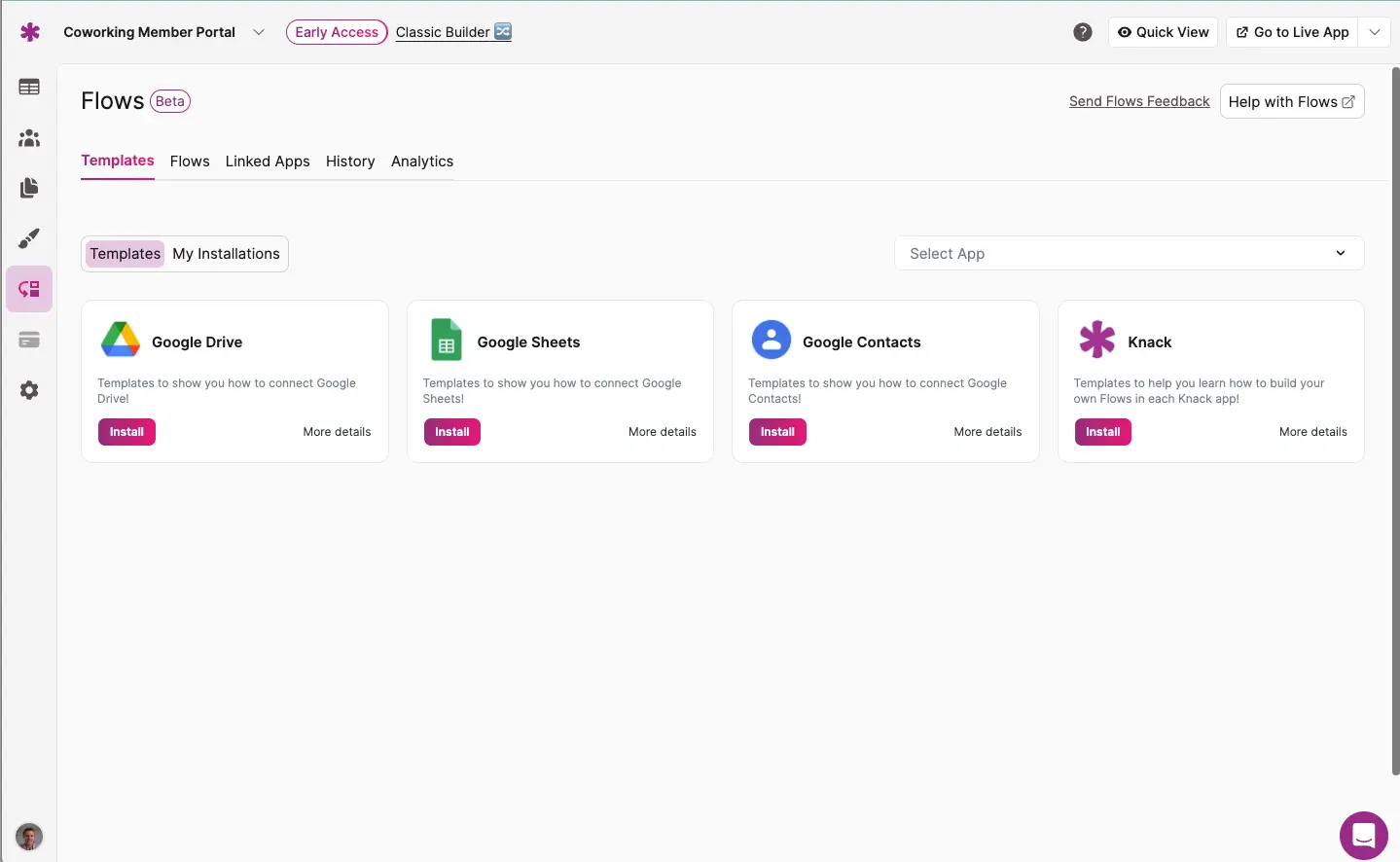Open the Send Flows Feedback link
Screen dimensions: 1400x862
click(x=1138, y=101)
